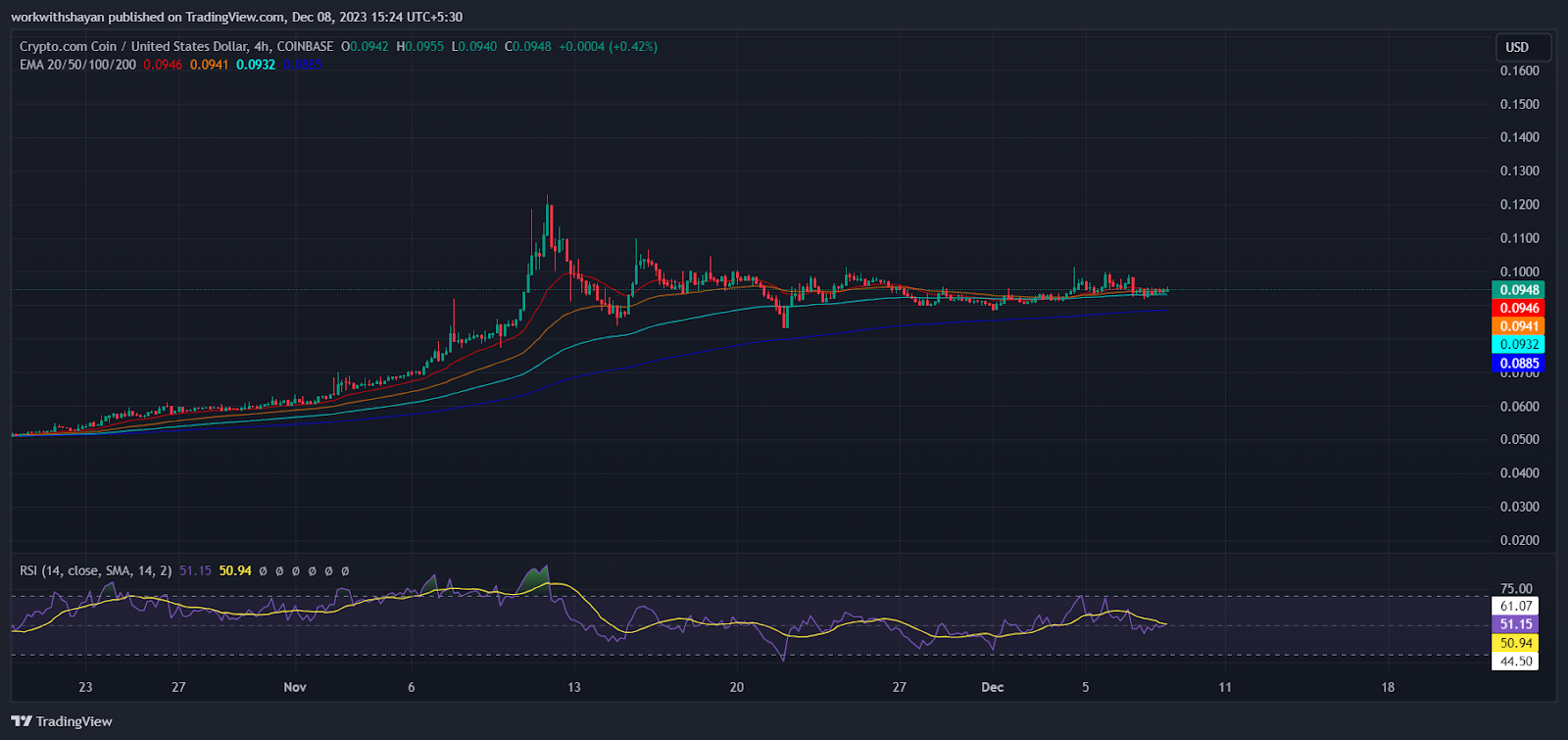Click the 0.0500 price axis label
The image size is (1568, 740).
pos(1519,439)
